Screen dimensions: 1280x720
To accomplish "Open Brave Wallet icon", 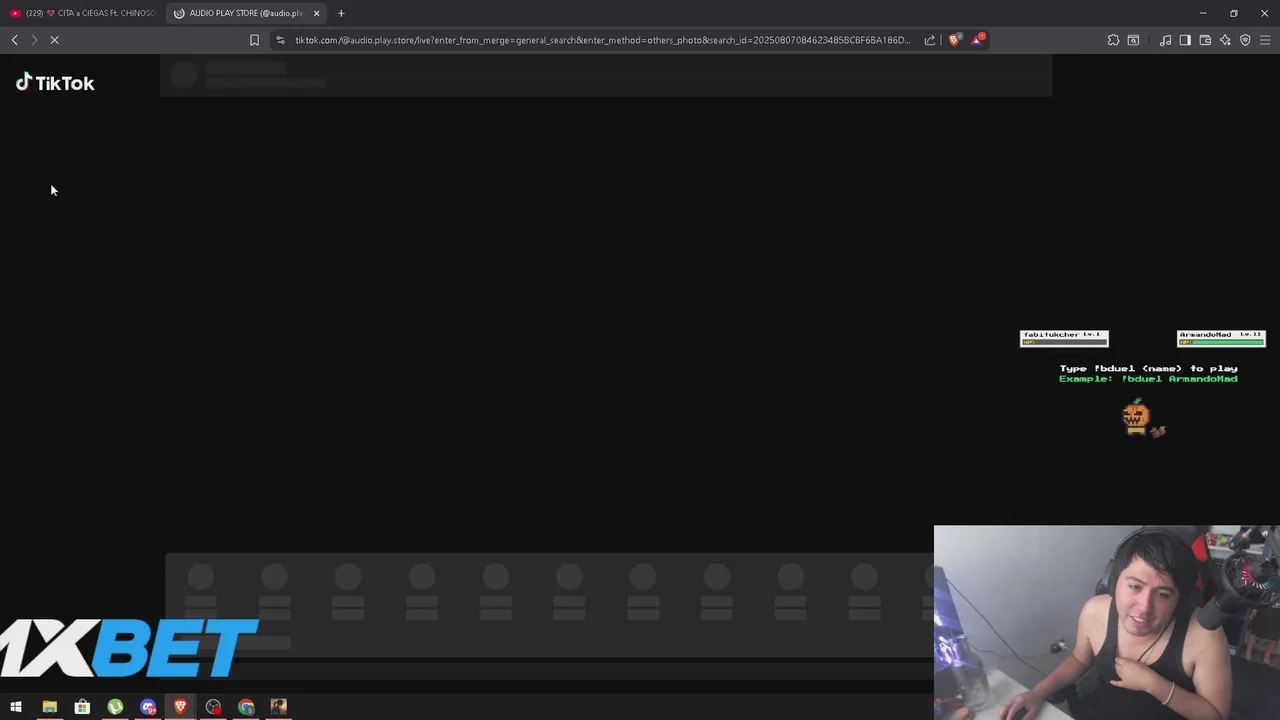I will pos(1205,40).
